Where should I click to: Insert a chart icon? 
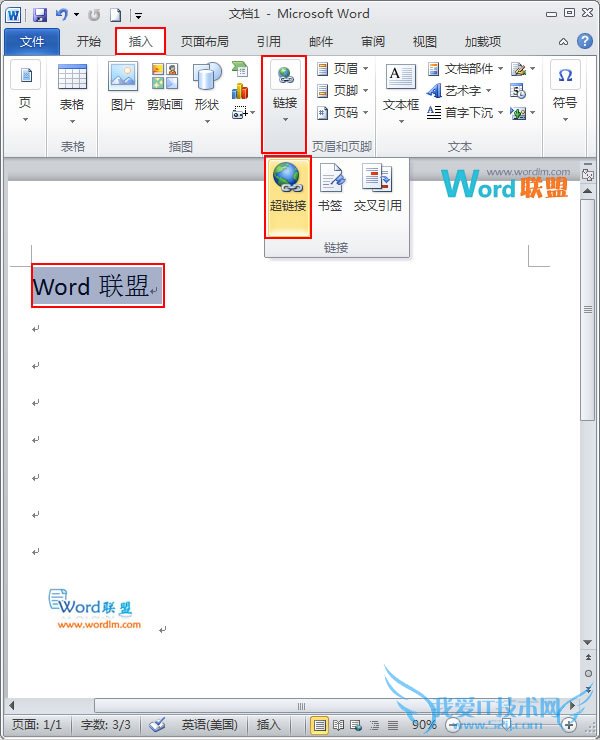pyautogui.click(x=240, y=91)
